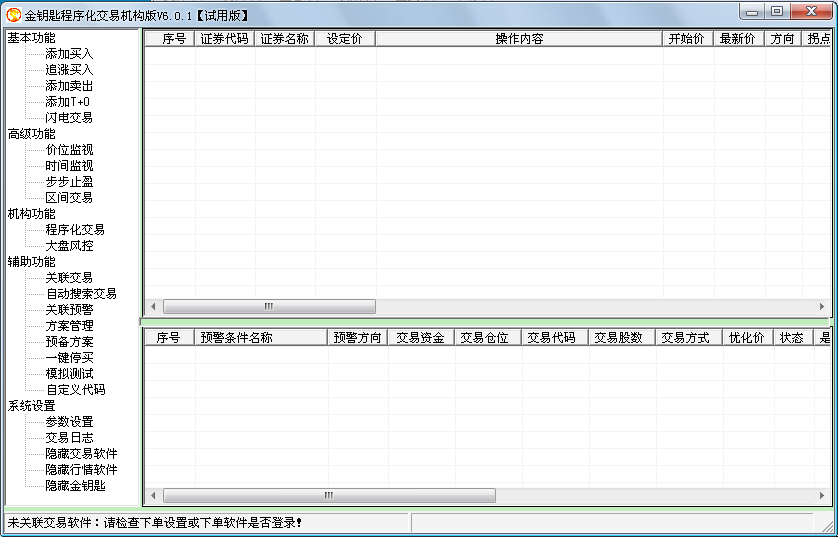
Task: Click 隐藏行情软件 tree item
Action: (x=81, y=470)
